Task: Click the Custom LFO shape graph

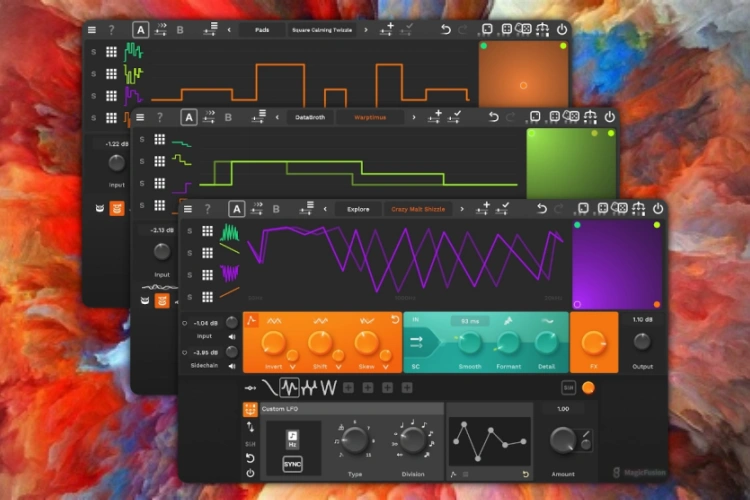Action: (x=489, y=441)
